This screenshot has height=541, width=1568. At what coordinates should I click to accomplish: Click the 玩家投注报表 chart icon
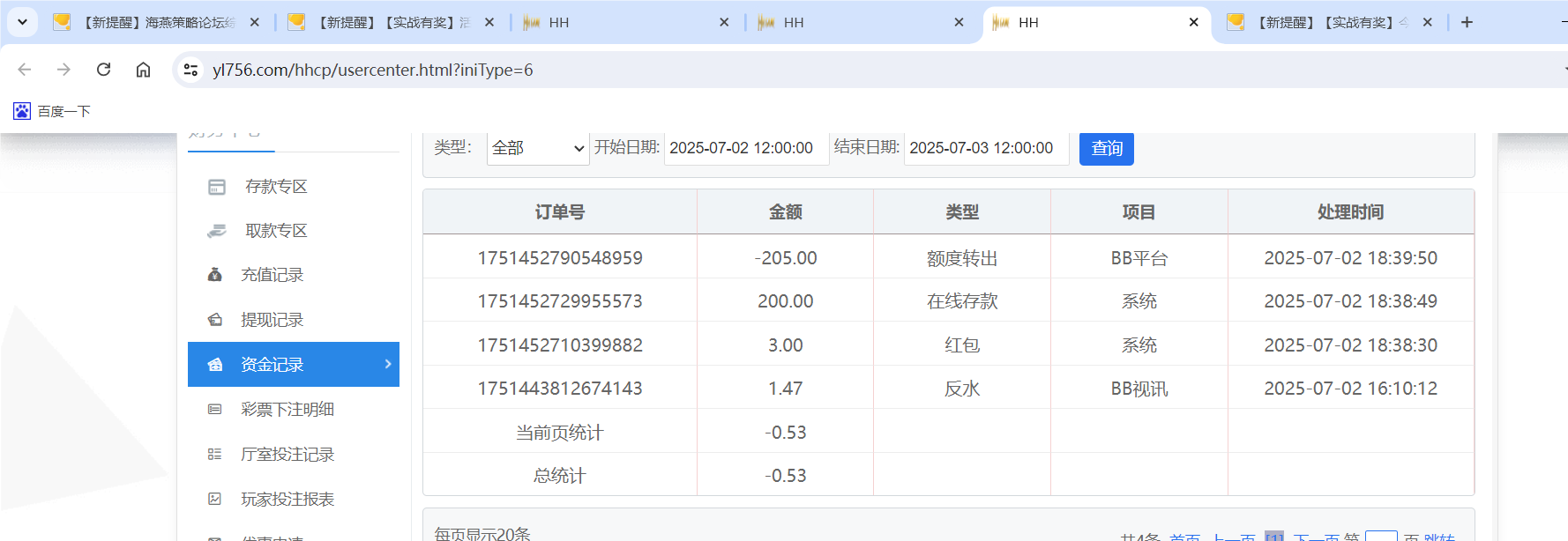point(214,500)
